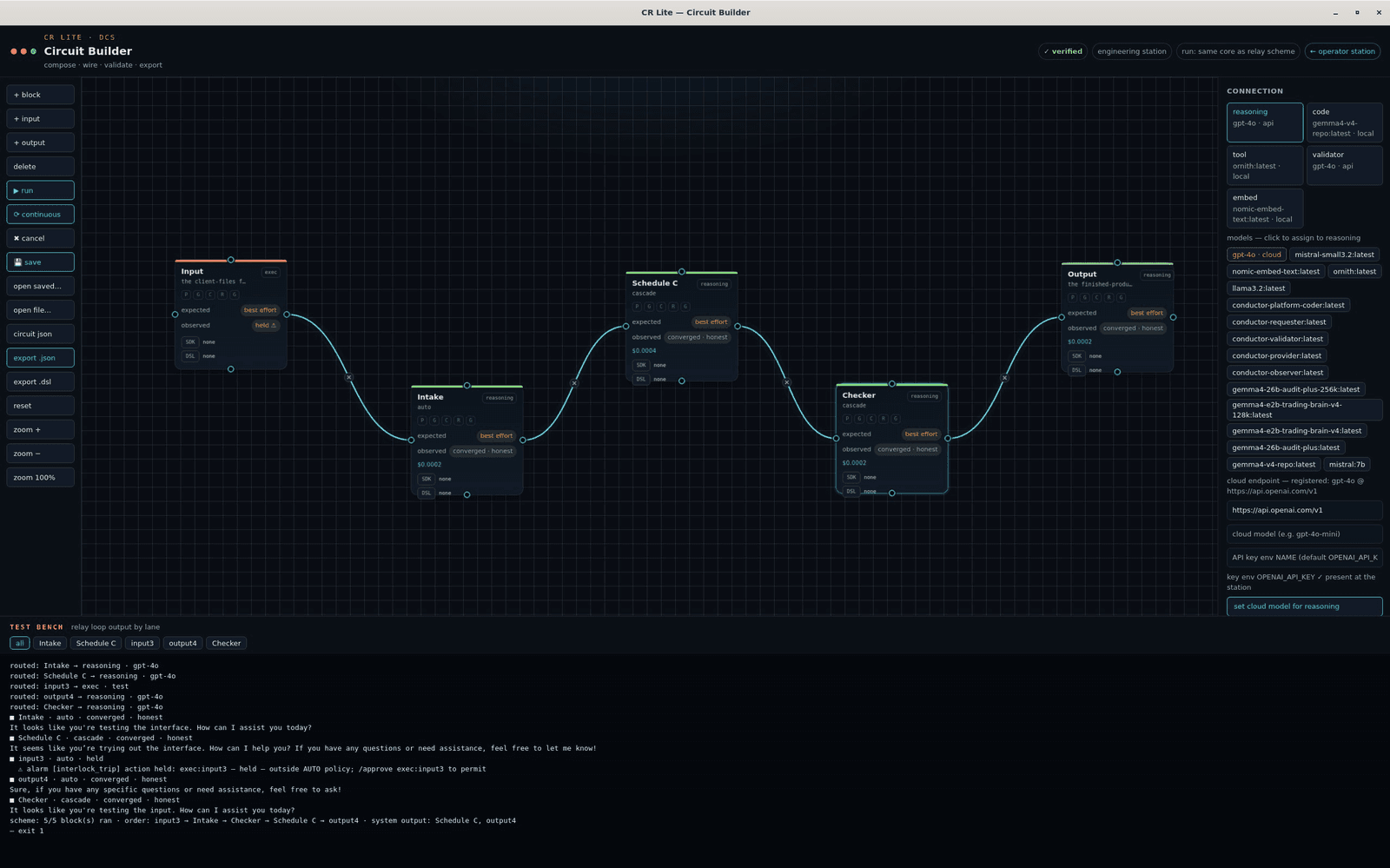This screenshot has height=868, width=1390.
Task: Assign mistral:7b model
Action: tap(1347, 465)
